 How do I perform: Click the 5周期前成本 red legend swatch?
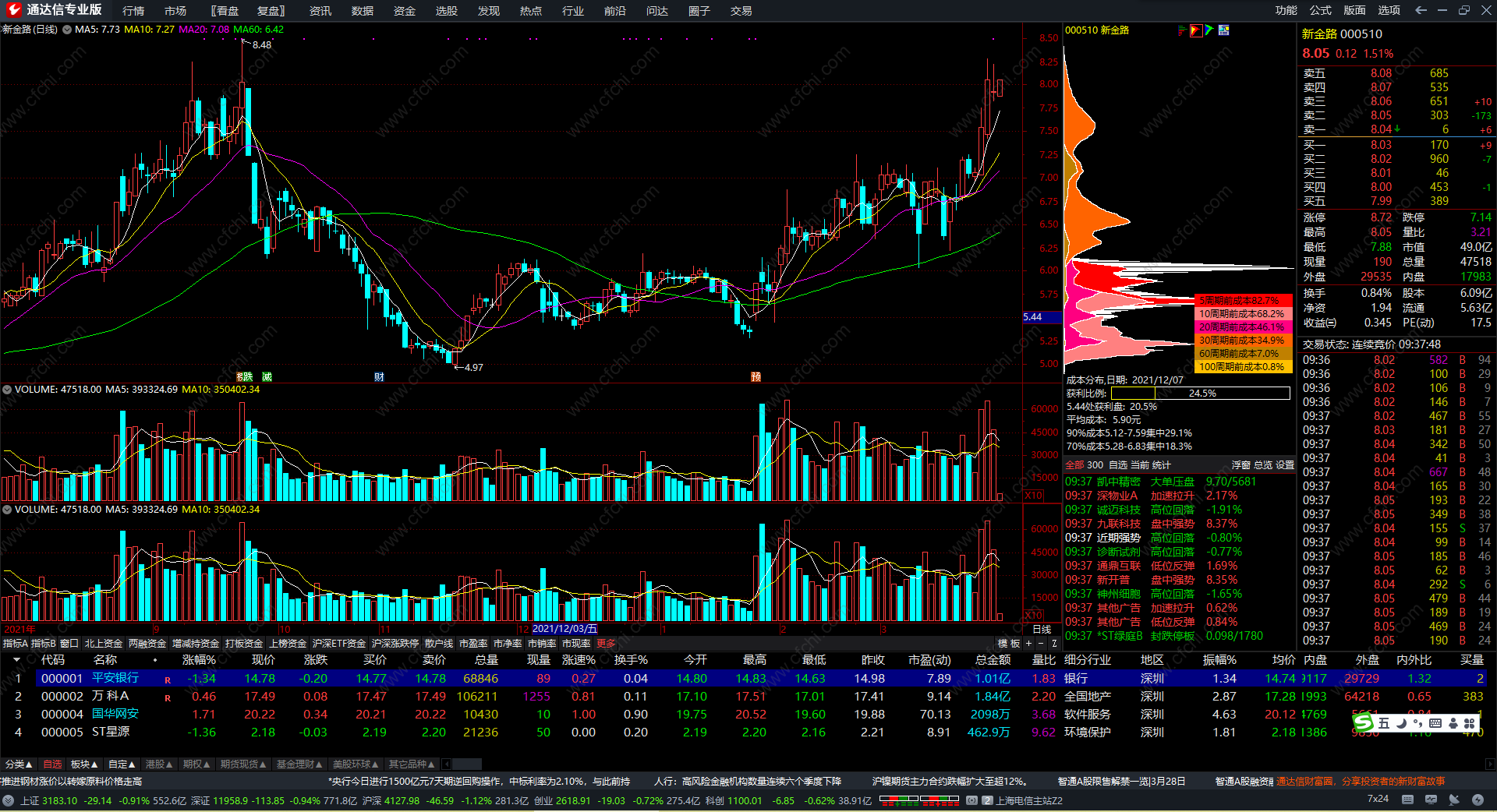(x=1243, y=301)
